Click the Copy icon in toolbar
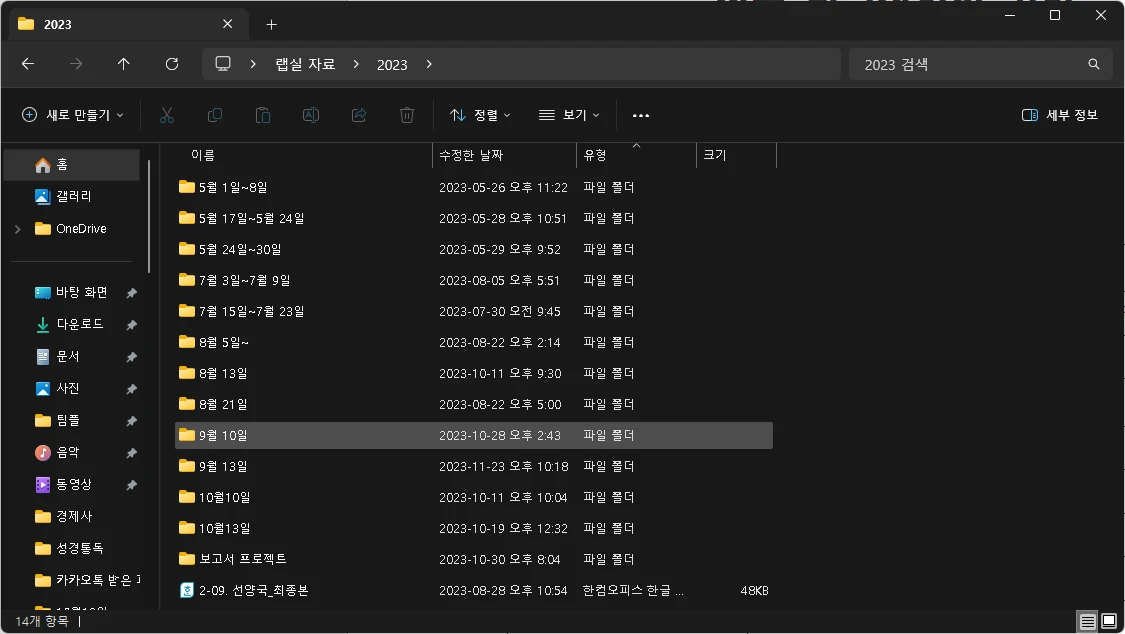 [214, 114]
